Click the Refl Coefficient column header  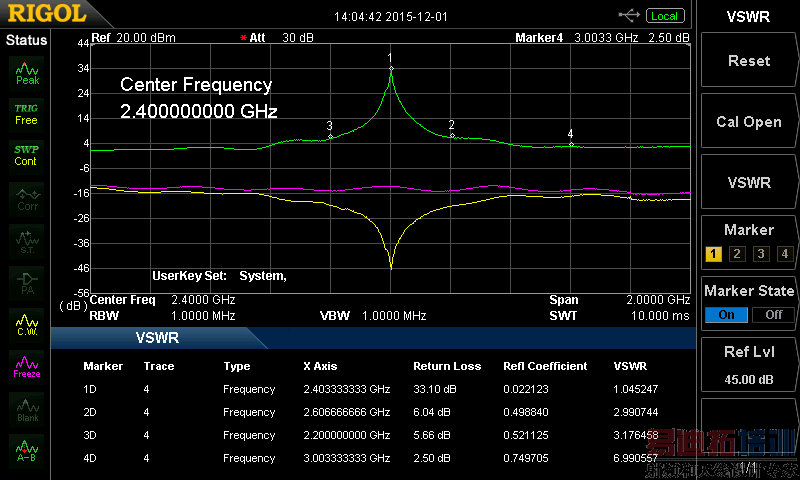pos(545,366)
